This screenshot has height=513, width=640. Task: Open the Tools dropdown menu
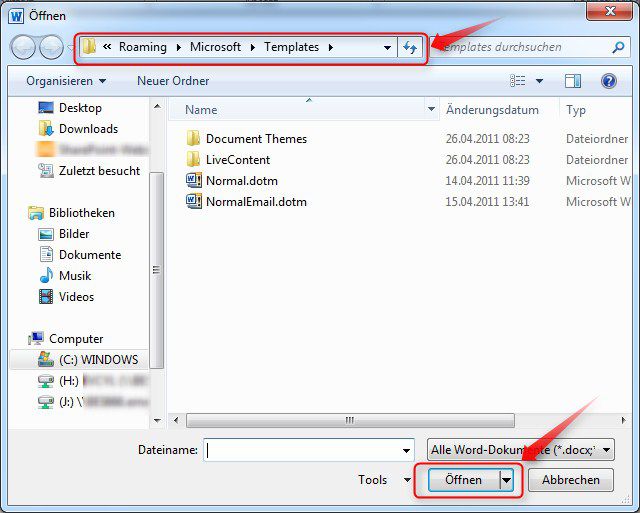pyautogui.click(x=384, y=480)
